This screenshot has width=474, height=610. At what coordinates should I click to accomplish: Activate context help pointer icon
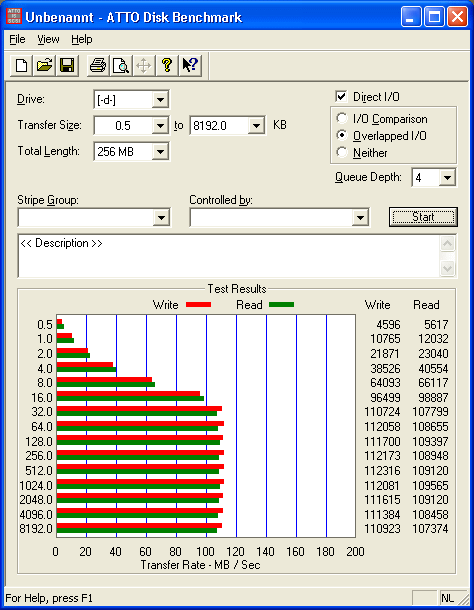point(190,65)
